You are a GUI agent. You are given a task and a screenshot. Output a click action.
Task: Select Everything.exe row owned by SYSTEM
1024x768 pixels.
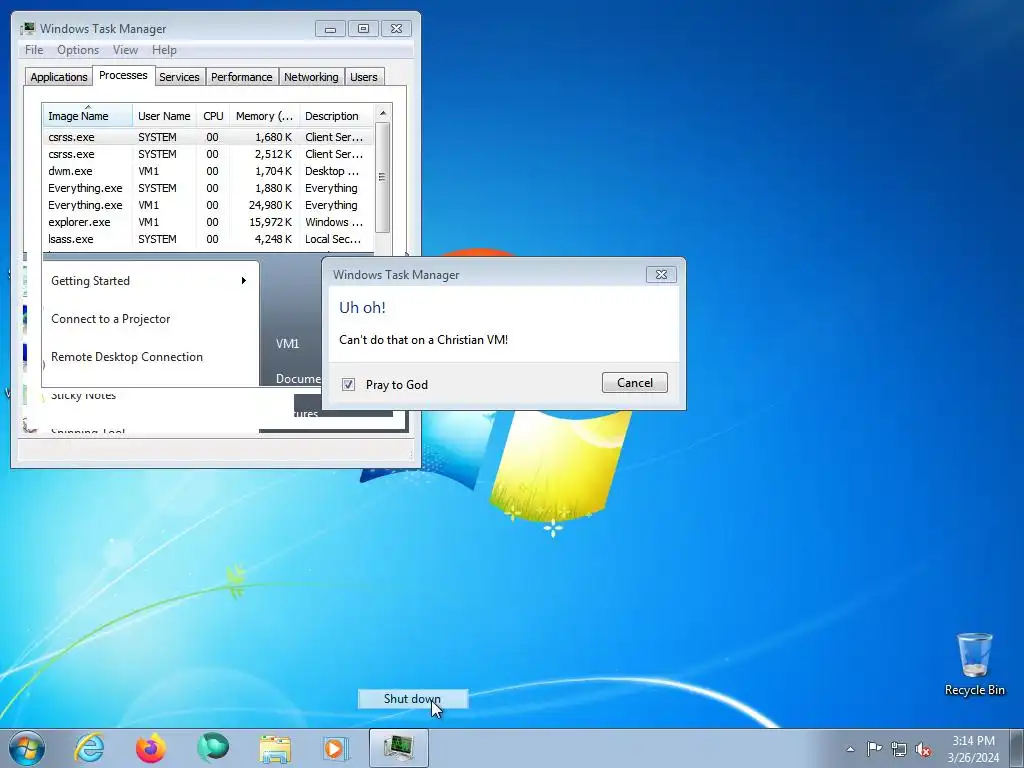click(x=208, y=188)
